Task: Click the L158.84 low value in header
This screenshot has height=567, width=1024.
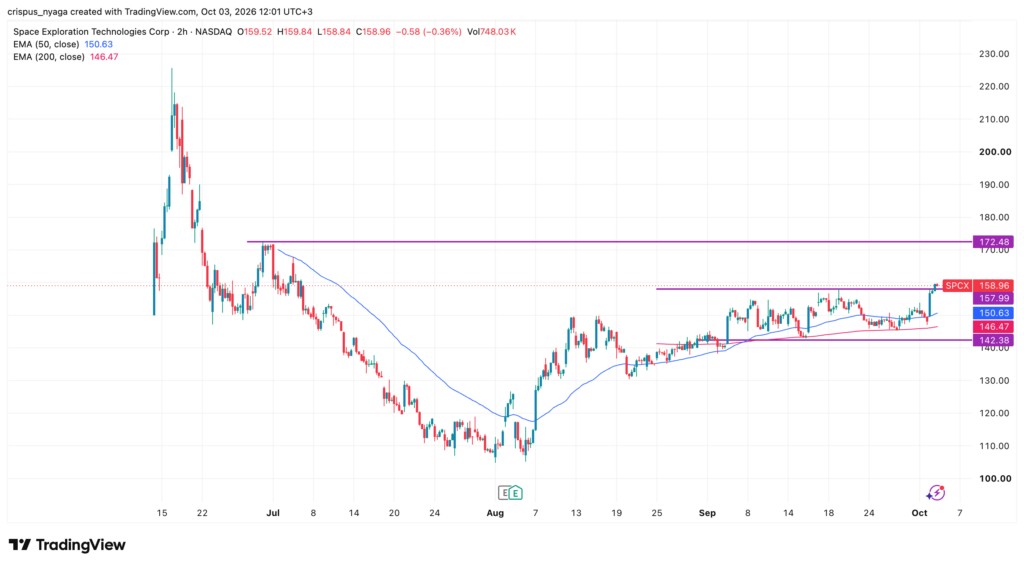Action: [334, 31]
